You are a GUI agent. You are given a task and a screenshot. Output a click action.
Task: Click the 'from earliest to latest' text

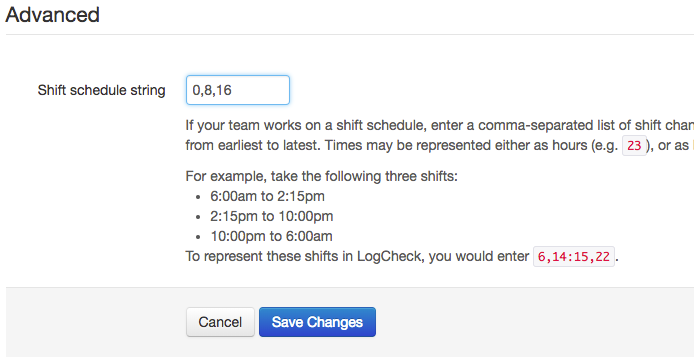pos(252,145)
